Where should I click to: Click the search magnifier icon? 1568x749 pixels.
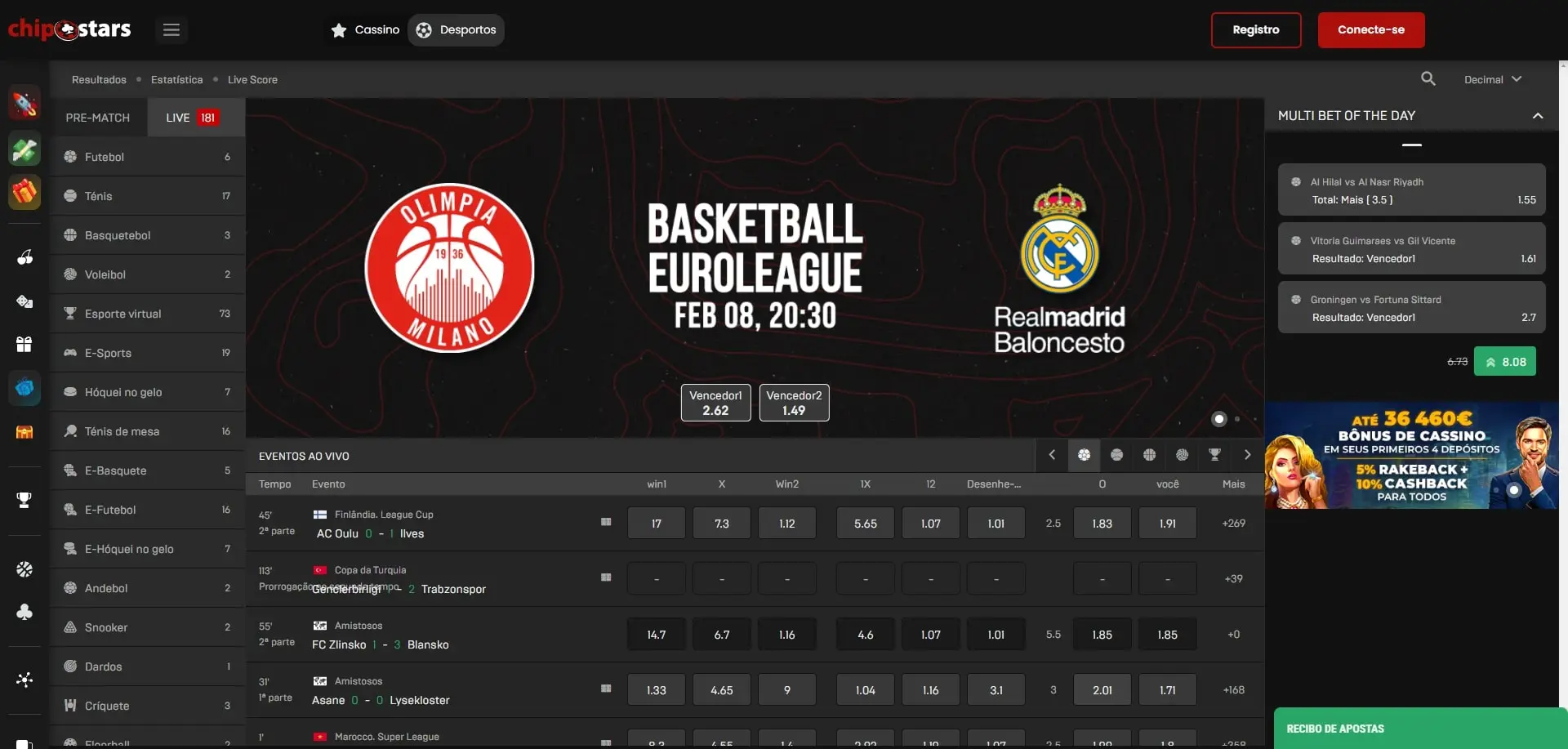(x=1428, y=79)
